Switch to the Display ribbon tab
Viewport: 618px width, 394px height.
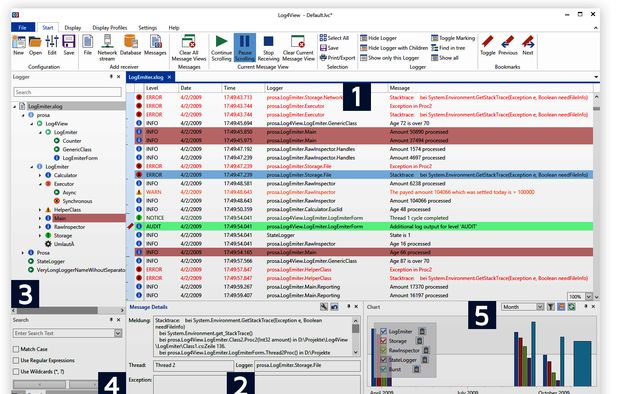coord(73,28)
